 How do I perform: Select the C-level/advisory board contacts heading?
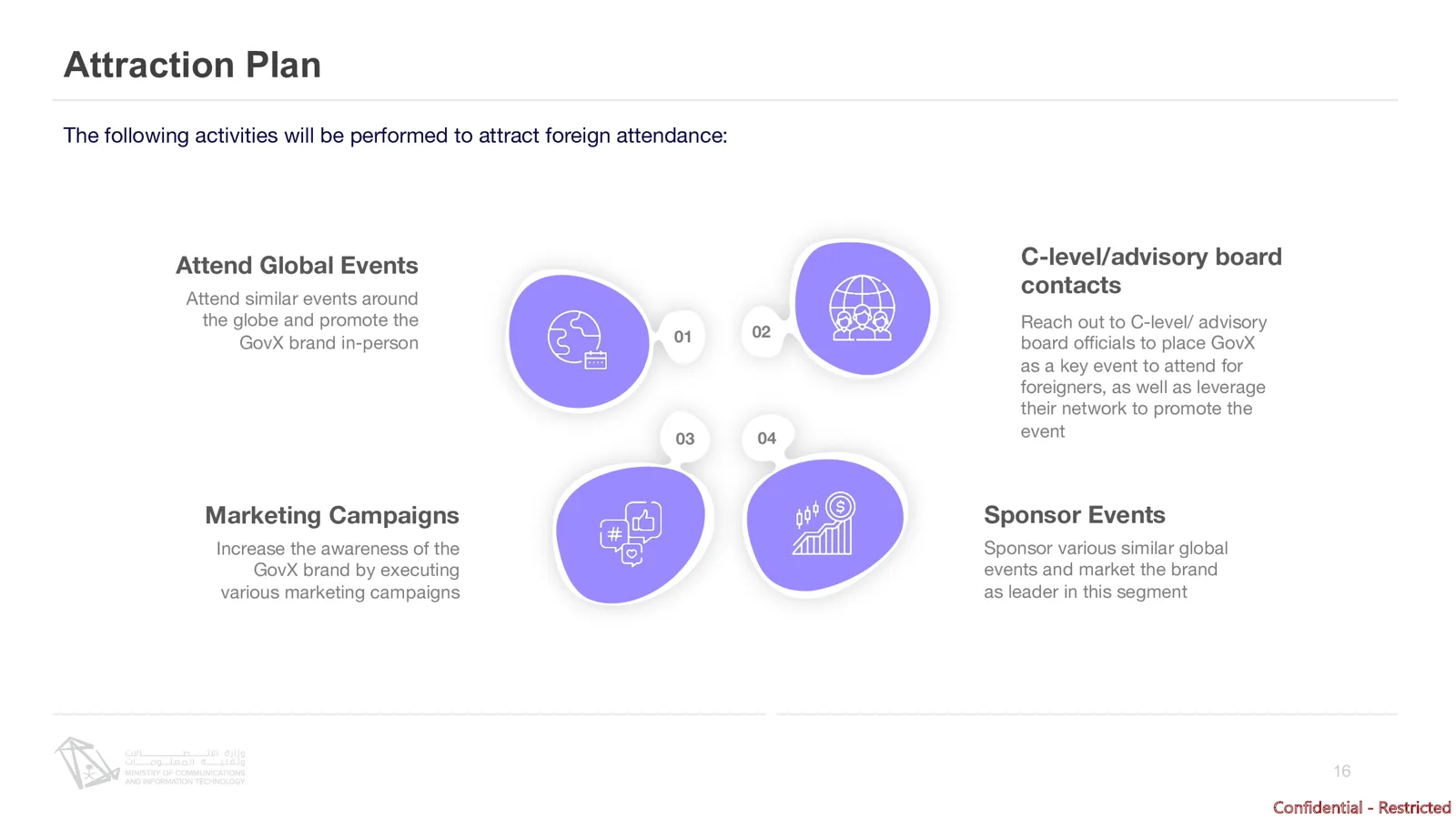click(x=1151, y=271)
